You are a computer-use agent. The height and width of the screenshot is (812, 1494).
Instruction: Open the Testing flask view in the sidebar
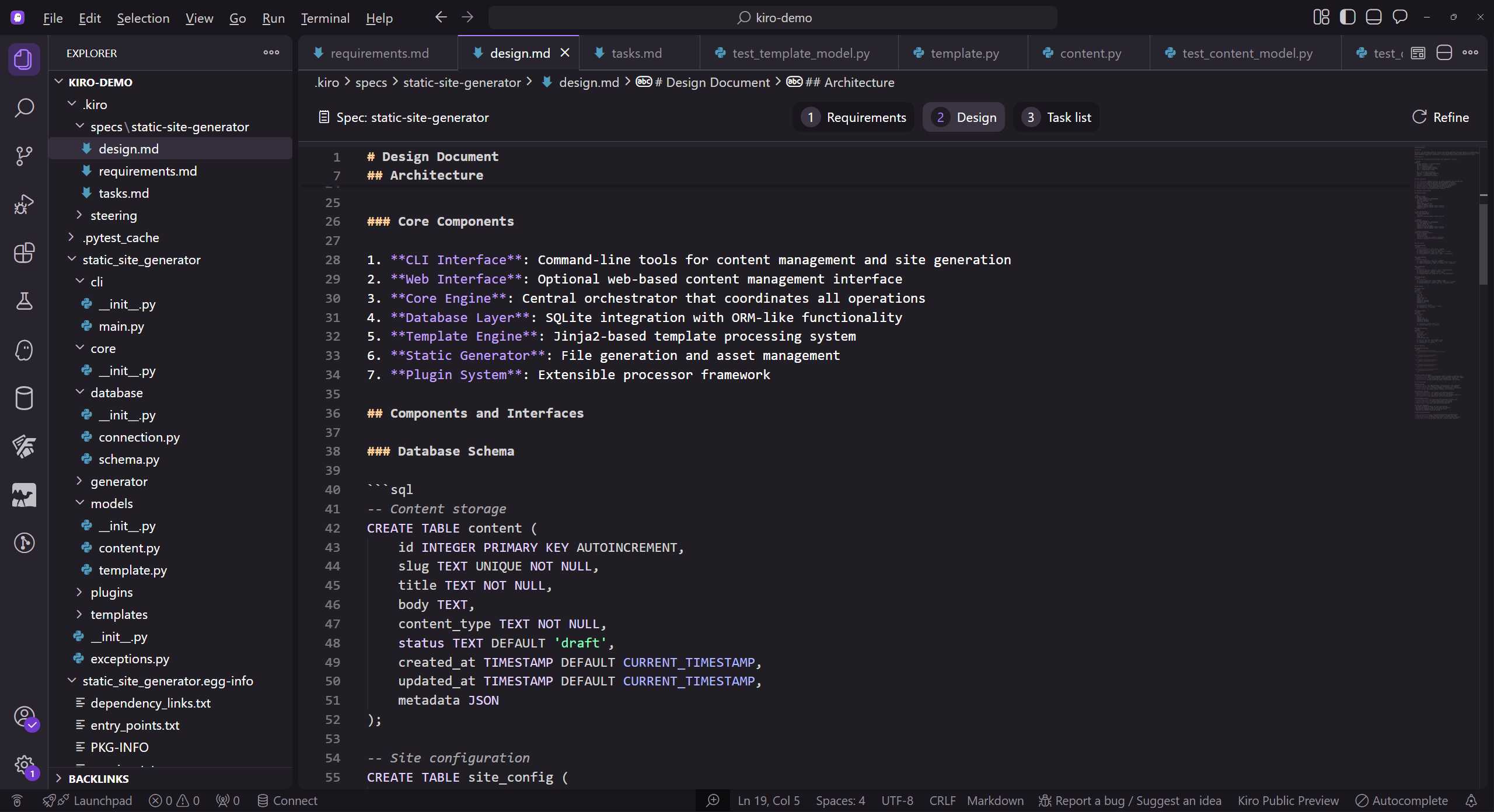24,301
